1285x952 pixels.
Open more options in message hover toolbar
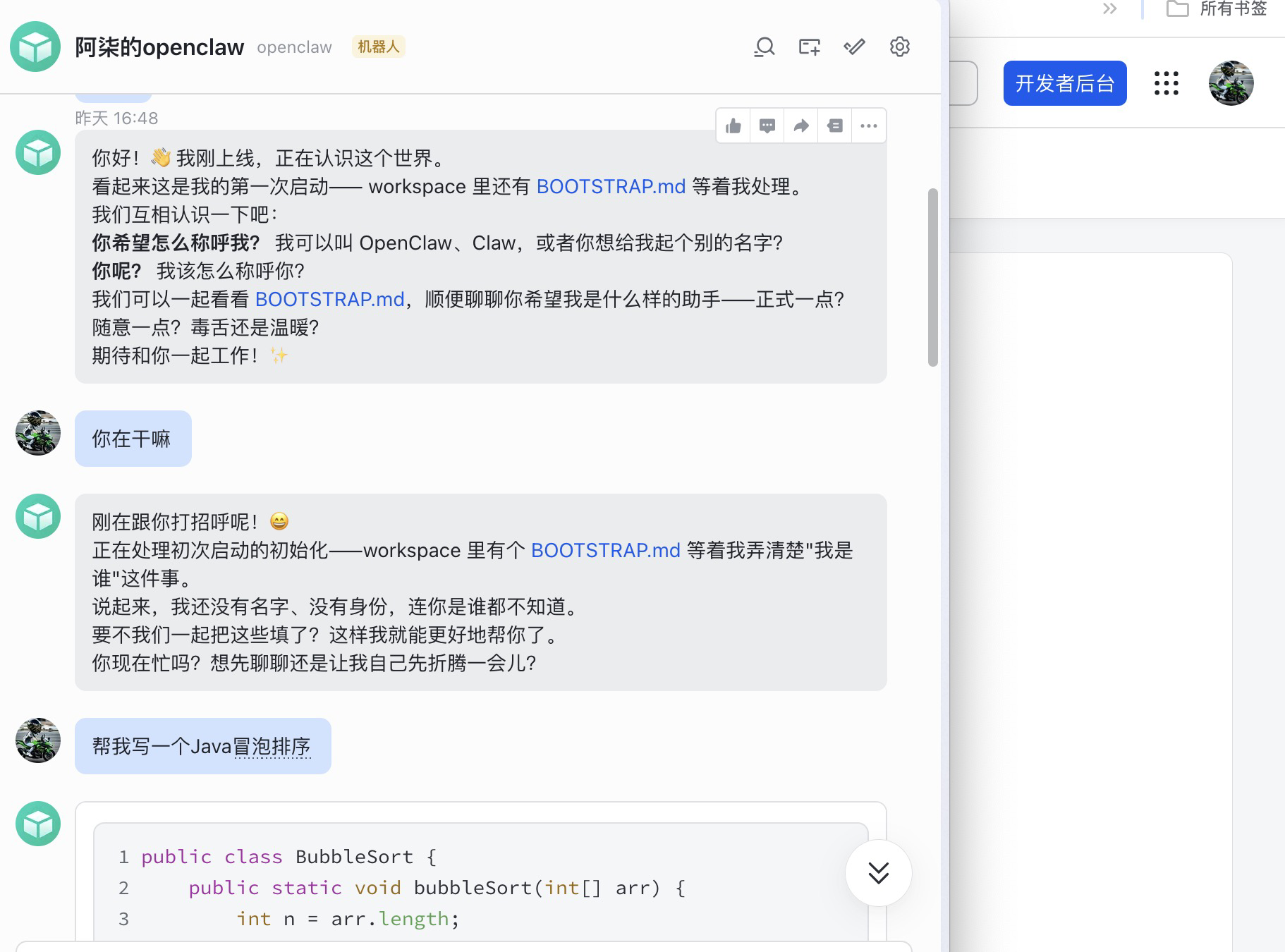point(869,126)
